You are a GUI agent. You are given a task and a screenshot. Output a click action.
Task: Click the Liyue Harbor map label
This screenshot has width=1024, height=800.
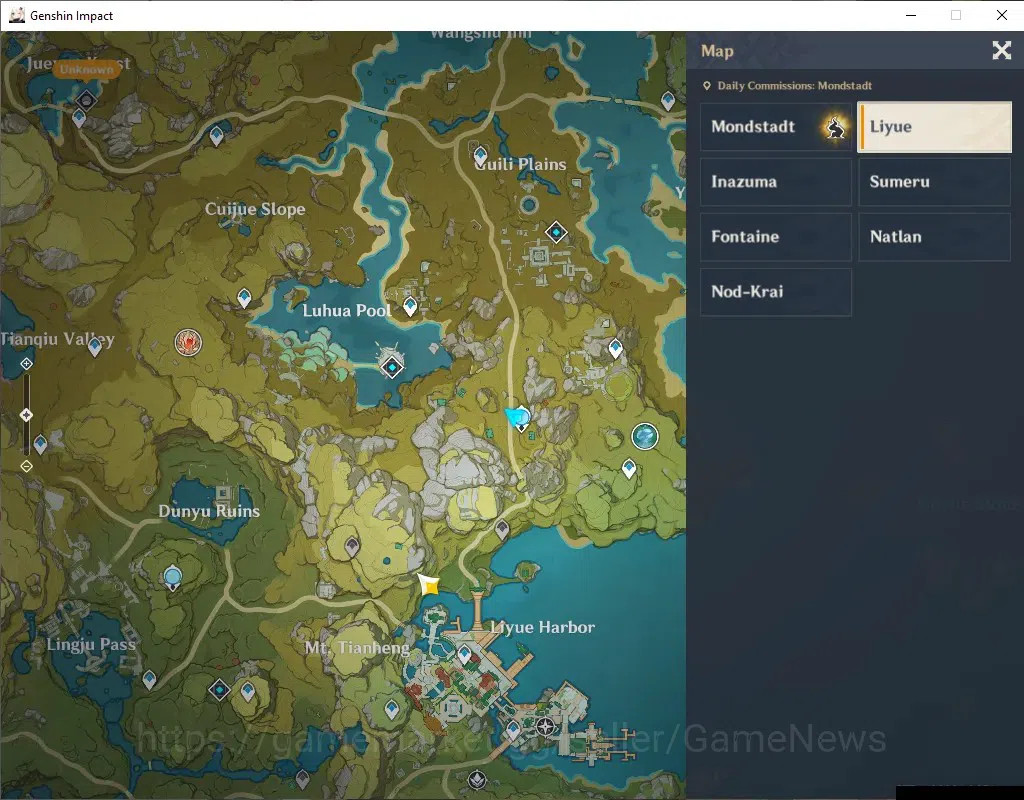[542, 628]
